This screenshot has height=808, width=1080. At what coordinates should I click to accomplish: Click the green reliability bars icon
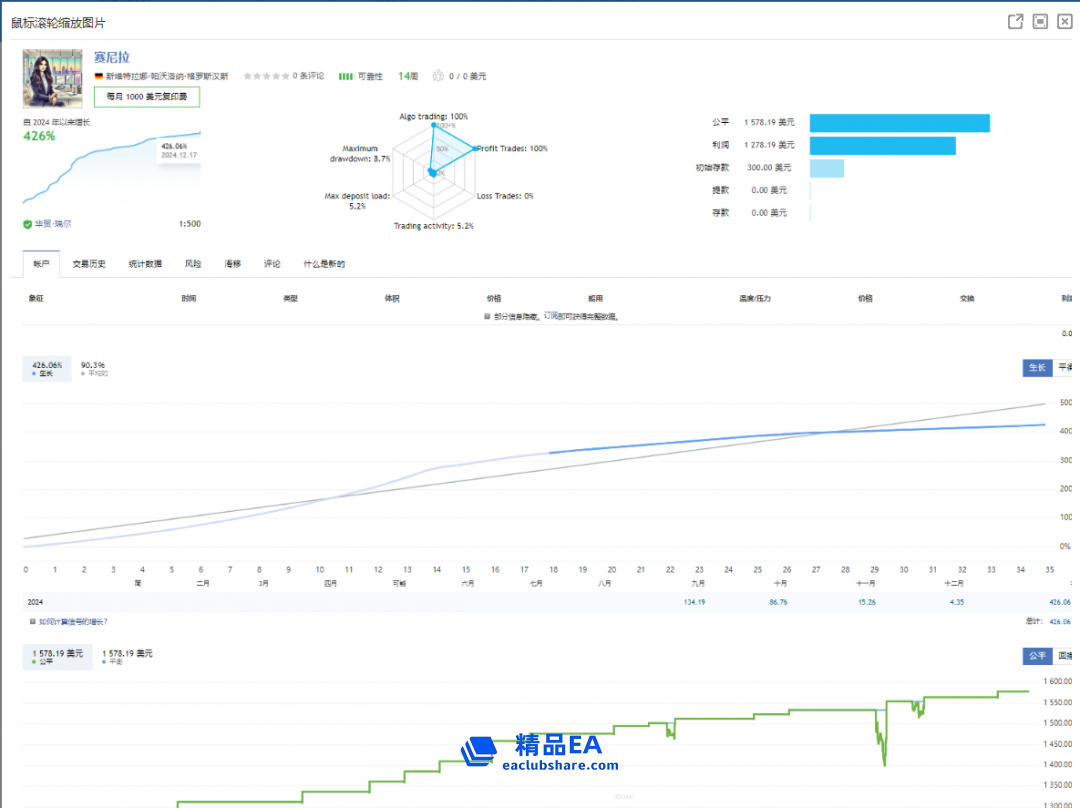click(346, 76)
